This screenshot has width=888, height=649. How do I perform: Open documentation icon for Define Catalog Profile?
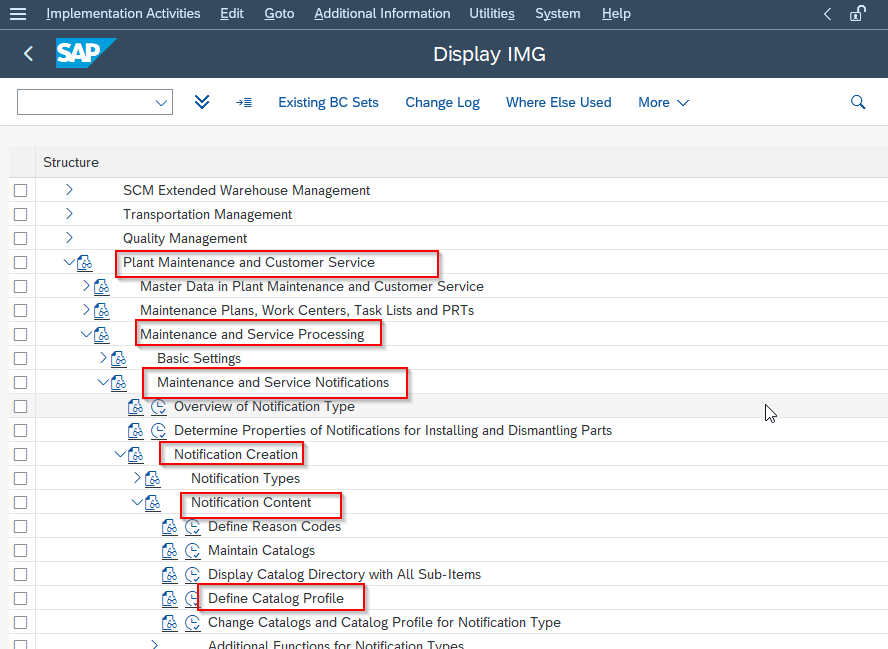(170, 599)
